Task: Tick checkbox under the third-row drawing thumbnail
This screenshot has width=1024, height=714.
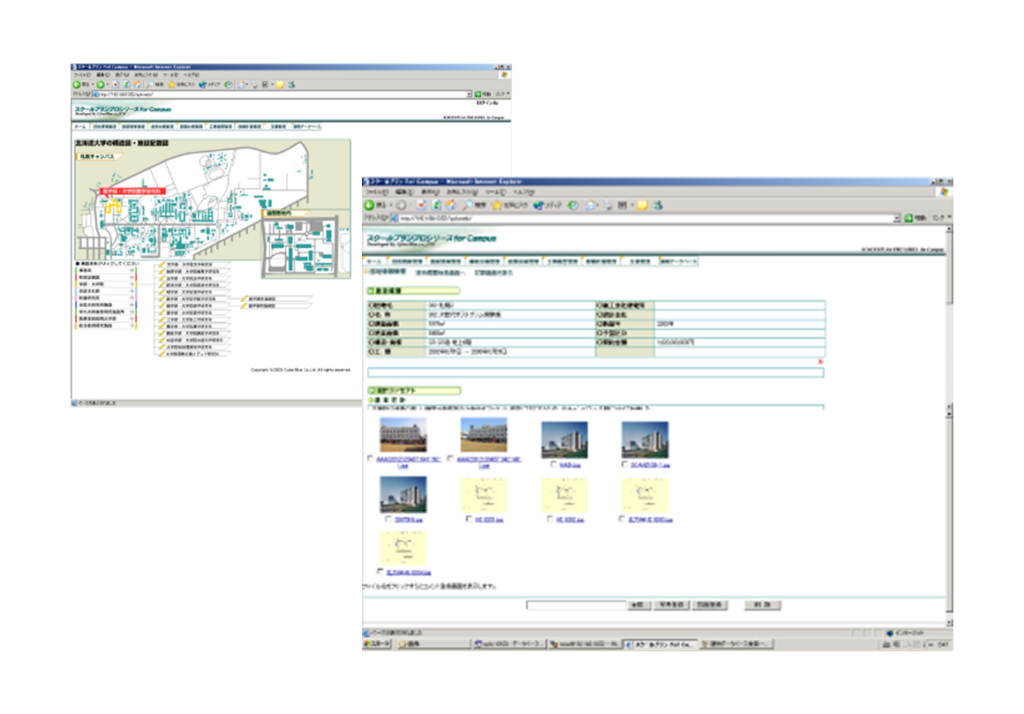Action: point(380,571)
